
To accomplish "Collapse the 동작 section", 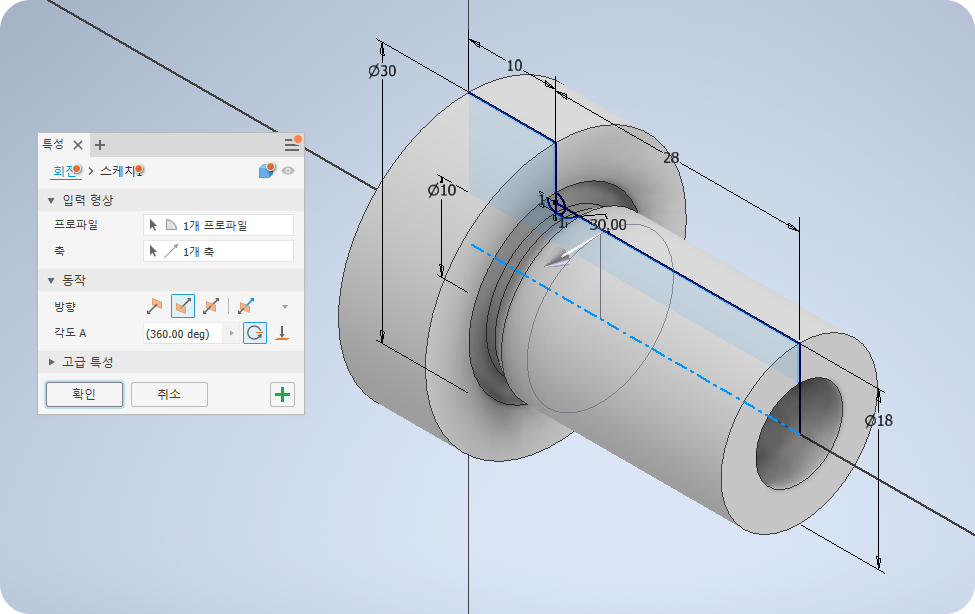I will tap(51, 281).
